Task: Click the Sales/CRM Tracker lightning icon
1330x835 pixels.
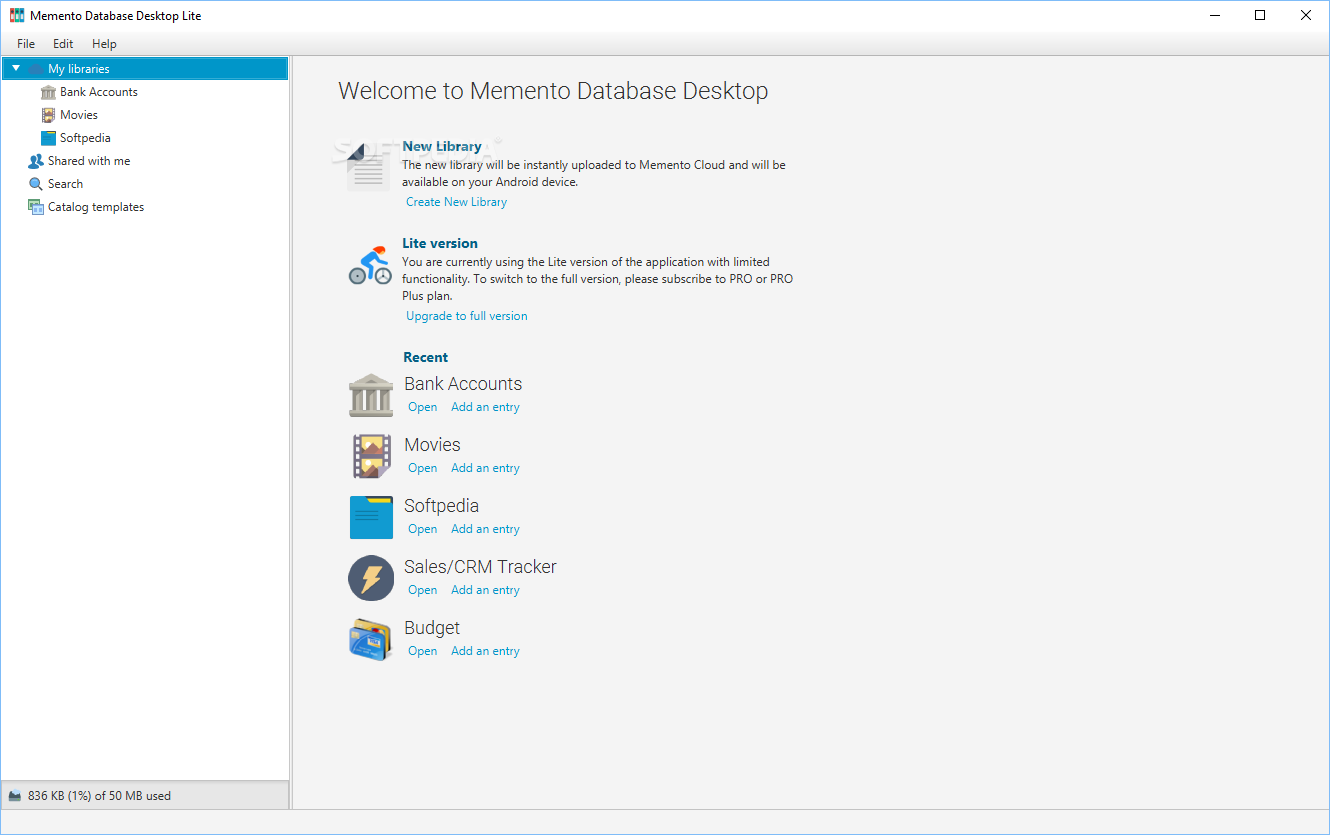Action: [x=371, y=578]
